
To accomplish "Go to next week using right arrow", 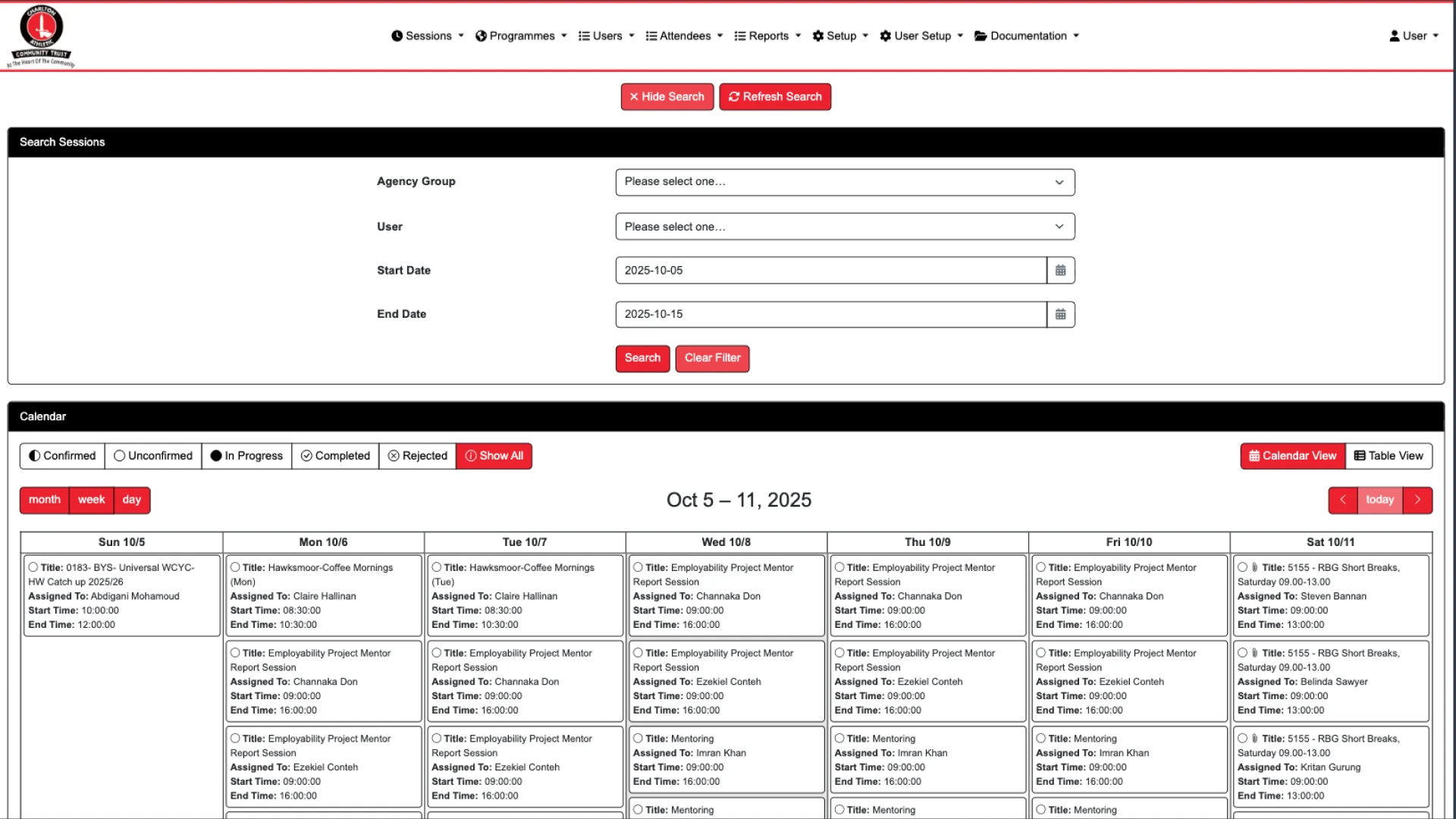I will tap(1417, 500).
